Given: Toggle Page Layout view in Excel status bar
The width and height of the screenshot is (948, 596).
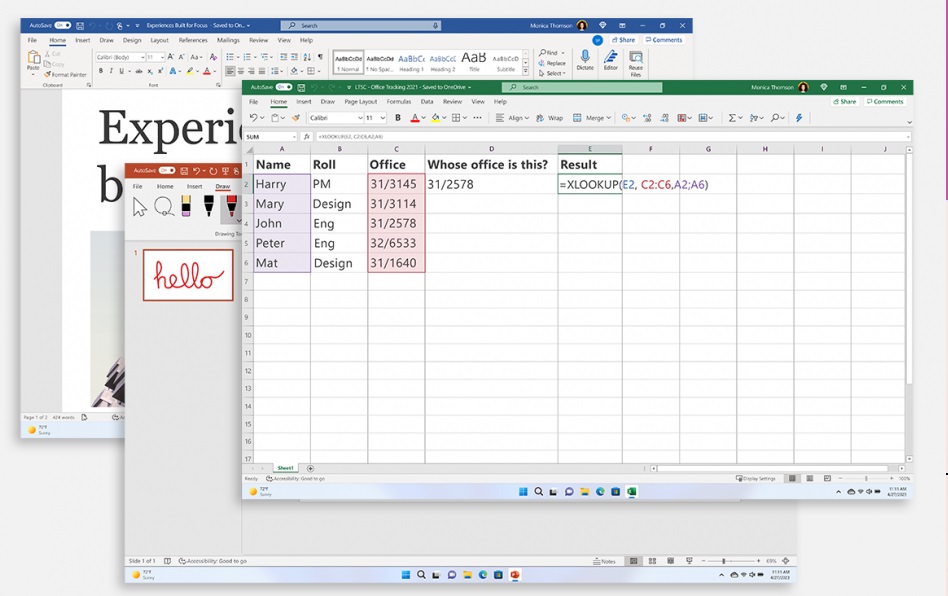Looking at the screenshot, I should [x=810, y=478].
